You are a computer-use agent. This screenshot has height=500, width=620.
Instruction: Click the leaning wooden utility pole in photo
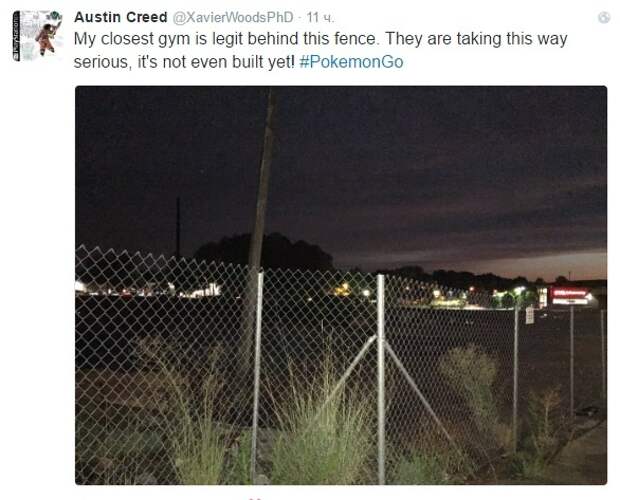coord(260,221)
